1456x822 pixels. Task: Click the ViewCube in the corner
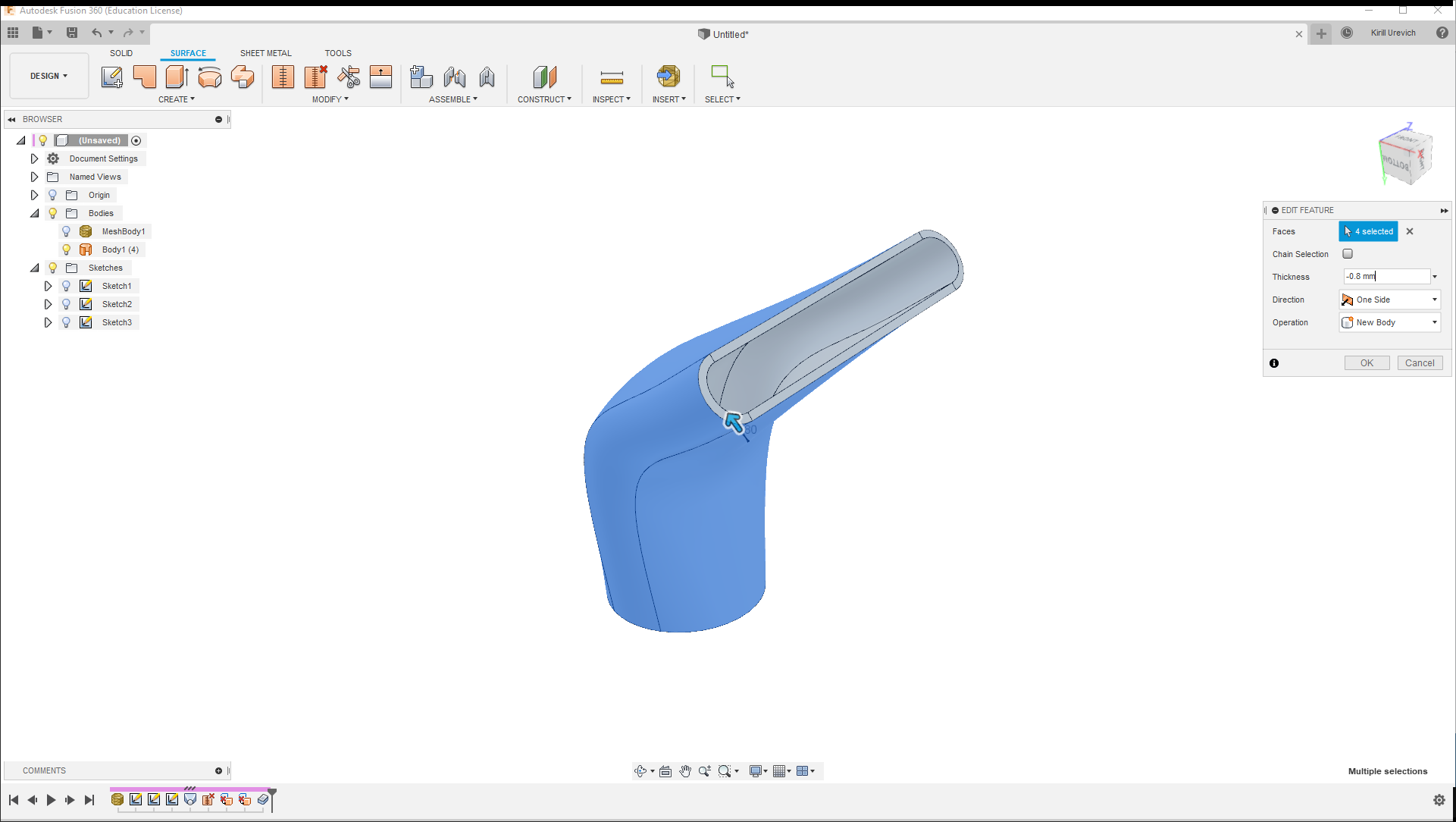[x=1404, y=157]
